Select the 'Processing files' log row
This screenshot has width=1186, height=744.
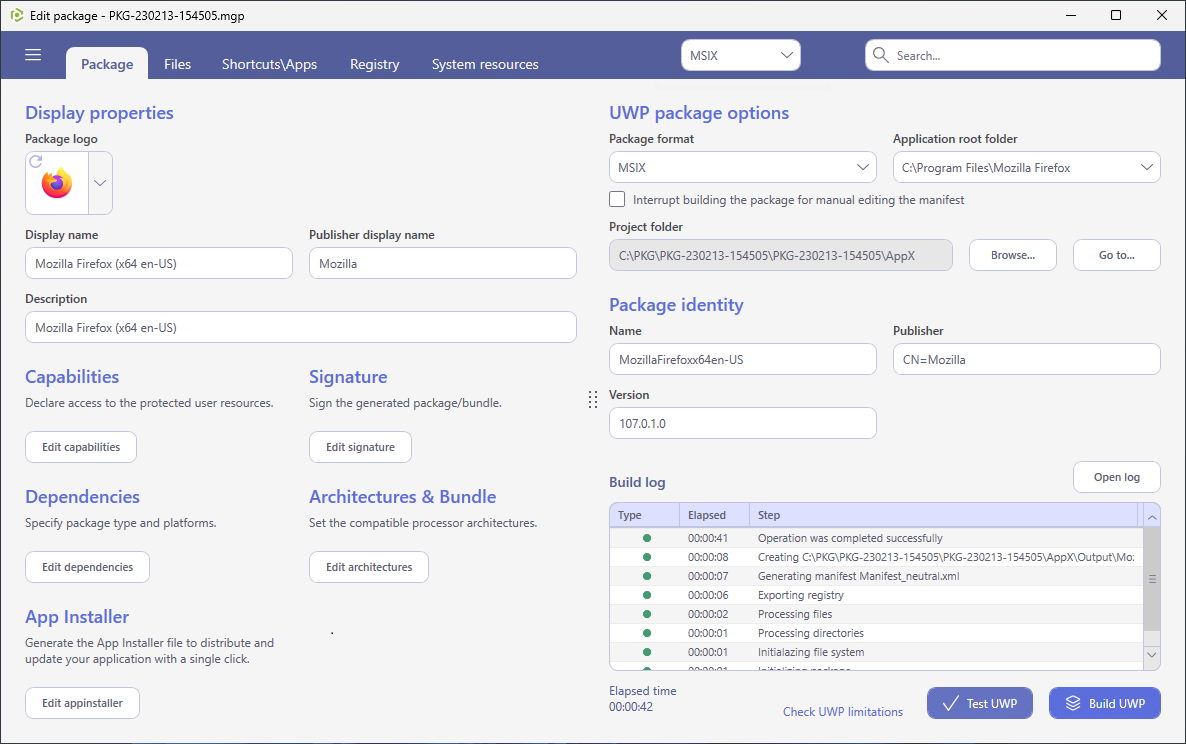pos(877,614)
